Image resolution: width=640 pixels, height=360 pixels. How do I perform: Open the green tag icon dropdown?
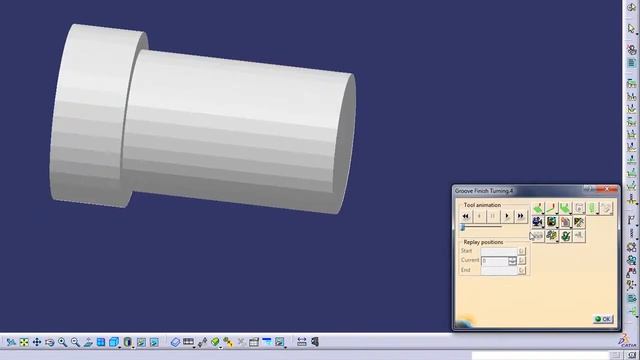(216, 342)
